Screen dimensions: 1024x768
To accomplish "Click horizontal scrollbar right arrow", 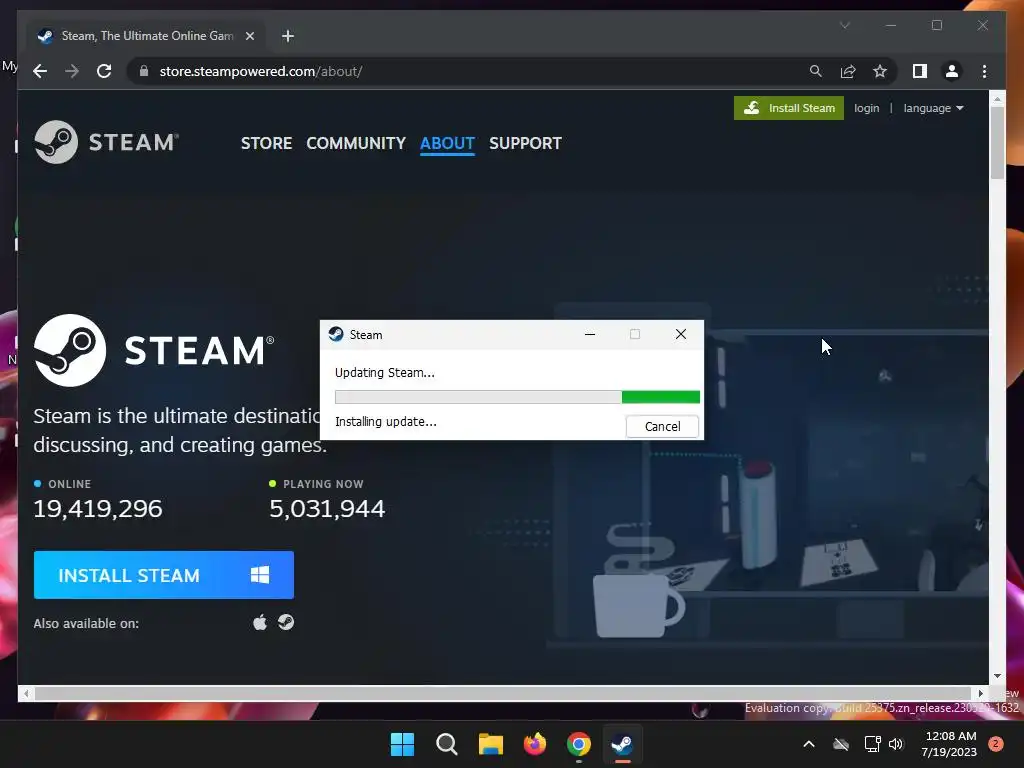I will pyautogui.click(x=980, y=694).
